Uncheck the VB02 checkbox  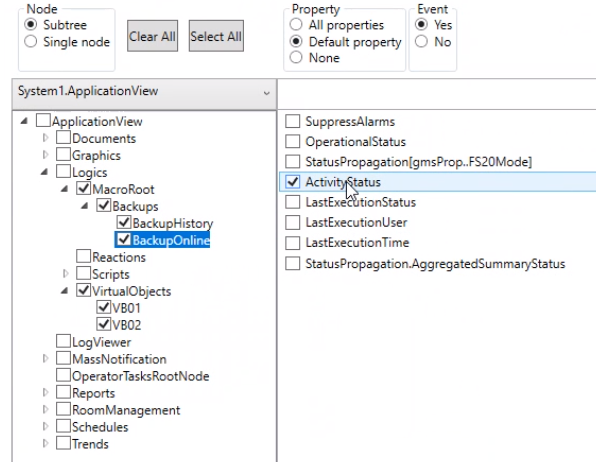[103, 324]
